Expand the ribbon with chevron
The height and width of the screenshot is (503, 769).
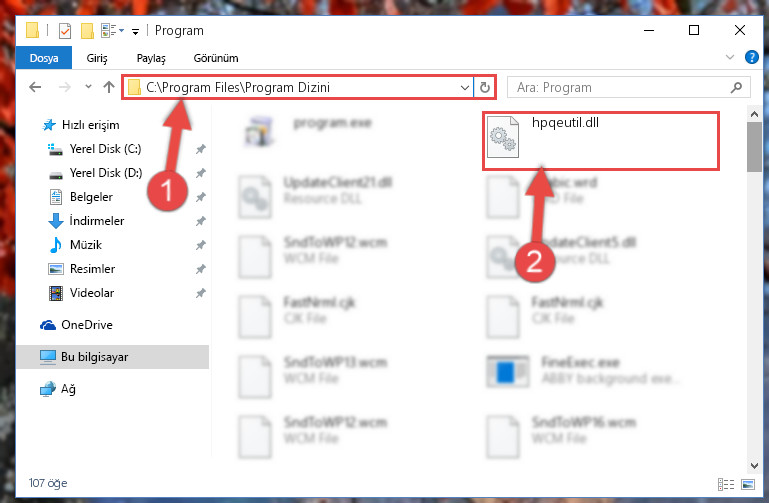tap(730, 57)
